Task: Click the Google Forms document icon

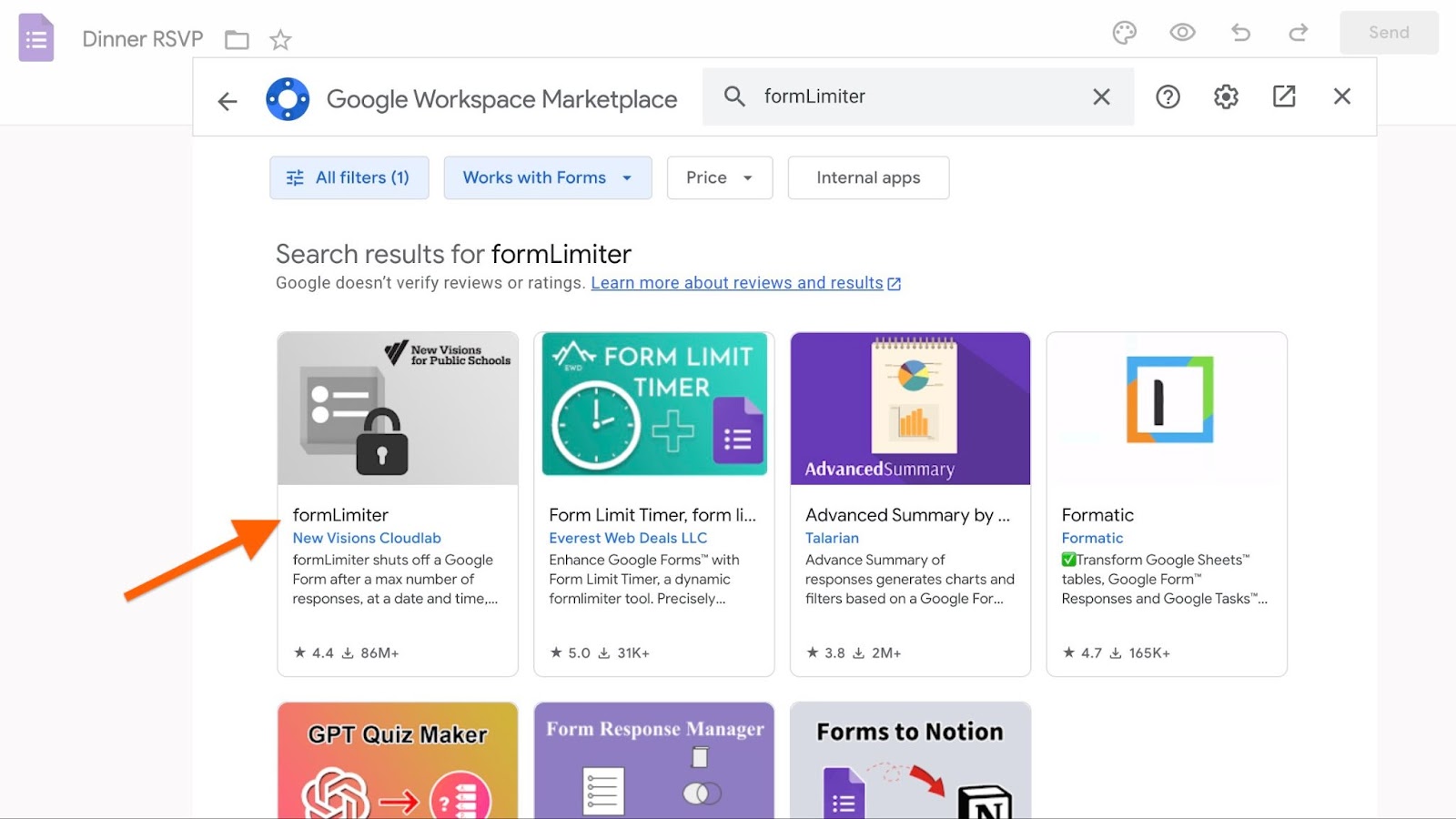Action: [x=36, y=38]
